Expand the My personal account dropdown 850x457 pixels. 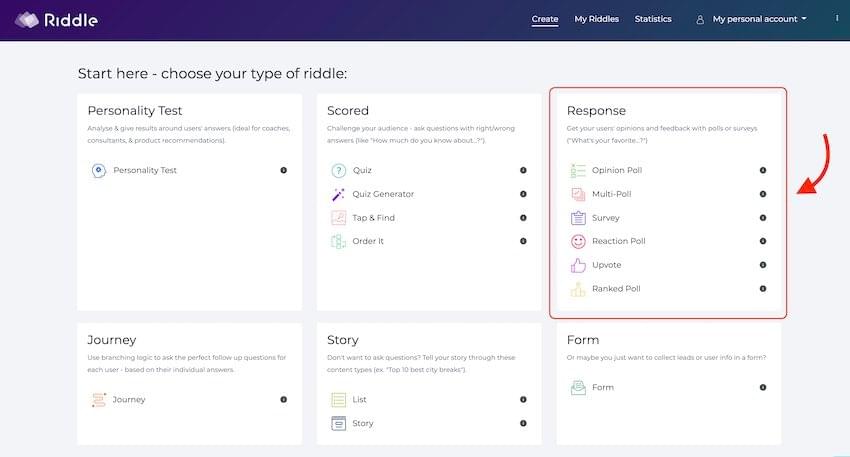[x=752, y=19]
